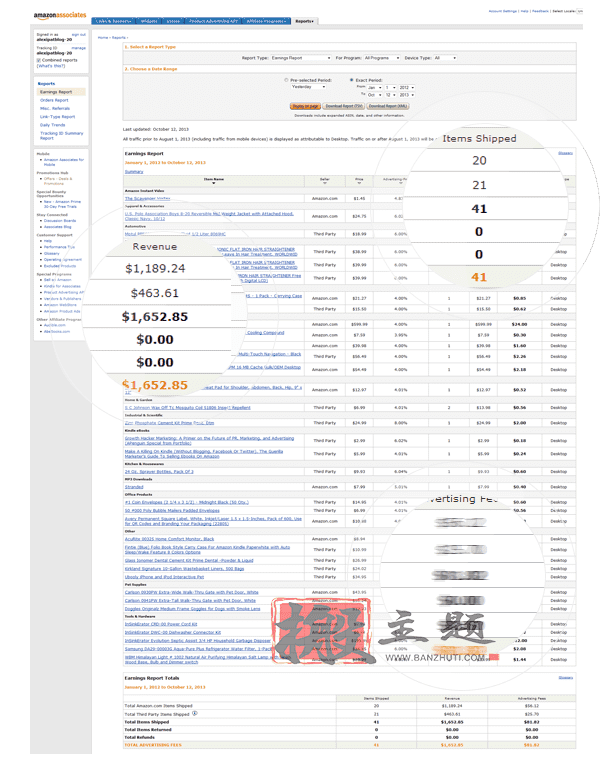Click the Summary link under Earnings Report
The height and width of the screenshot is (770, 614).
pos(134,171)
